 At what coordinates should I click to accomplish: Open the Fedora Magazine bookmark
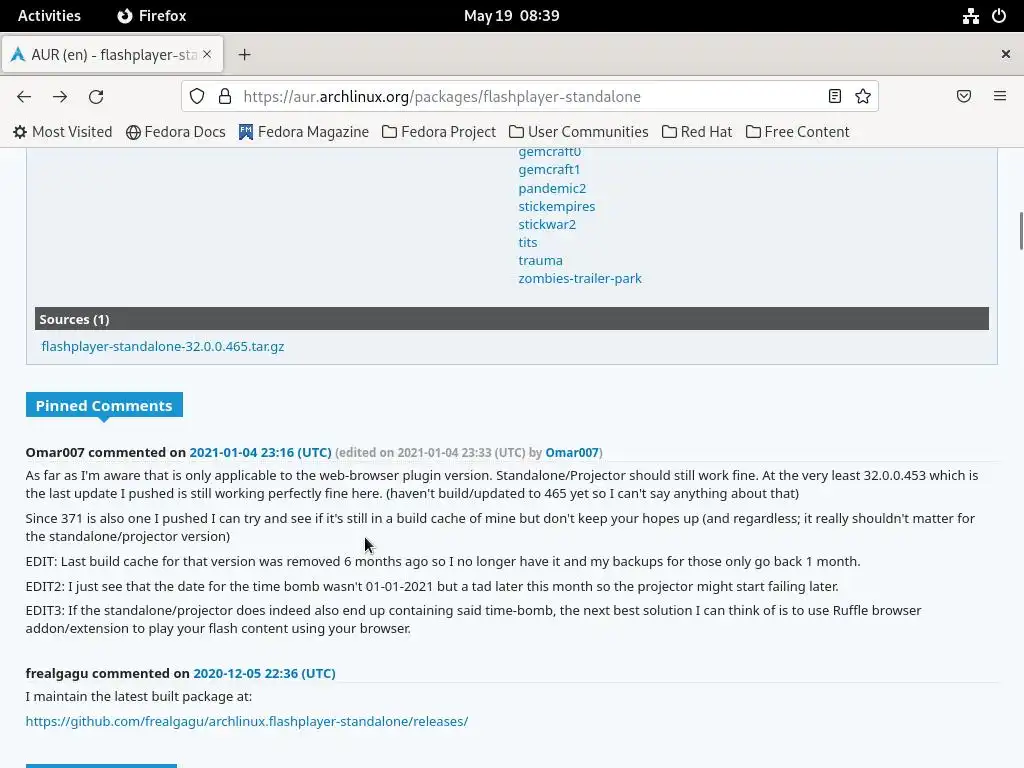(304, 132)
